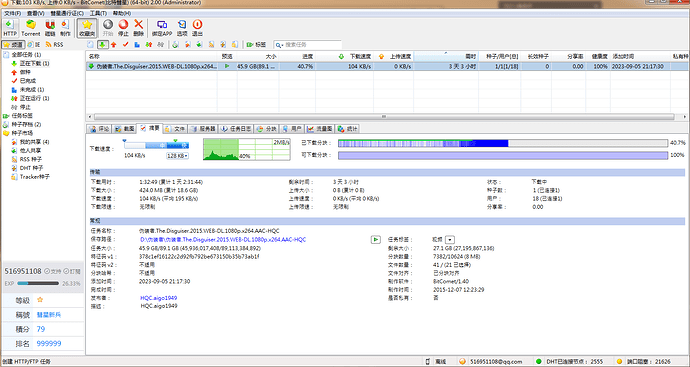Expand the search box magnifier dropdown
Screen dimensions: 690x367
click(279, 45)
